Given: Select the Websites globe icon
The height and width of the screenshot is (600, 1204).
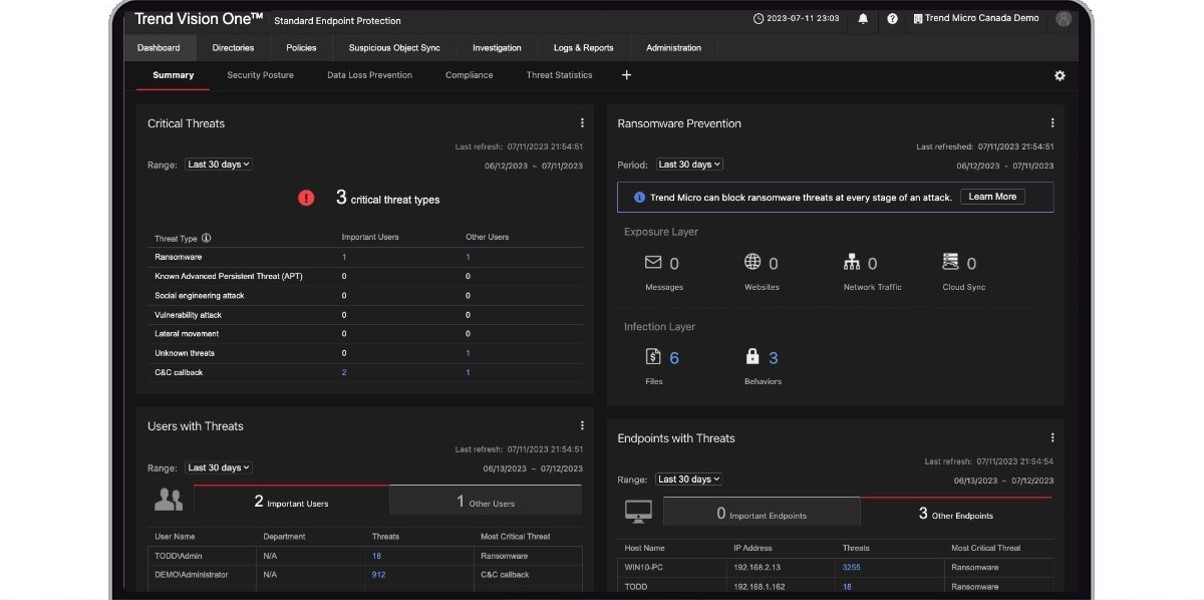Looking at the screenshot, I should click(x=753, y=262).
